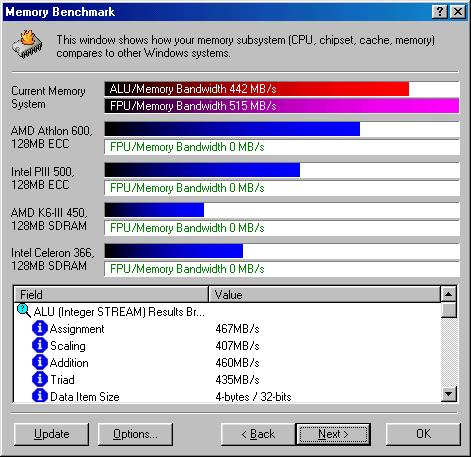This screenshot has height=457, width=471.
Task: Click the results list scroll up arrow
Action: point(449,294)
